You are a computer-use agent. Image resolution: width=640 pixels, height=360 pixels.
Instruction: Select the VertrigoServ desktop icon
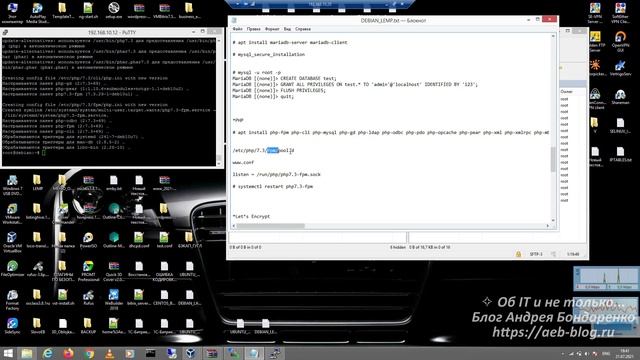coord(620,68)
